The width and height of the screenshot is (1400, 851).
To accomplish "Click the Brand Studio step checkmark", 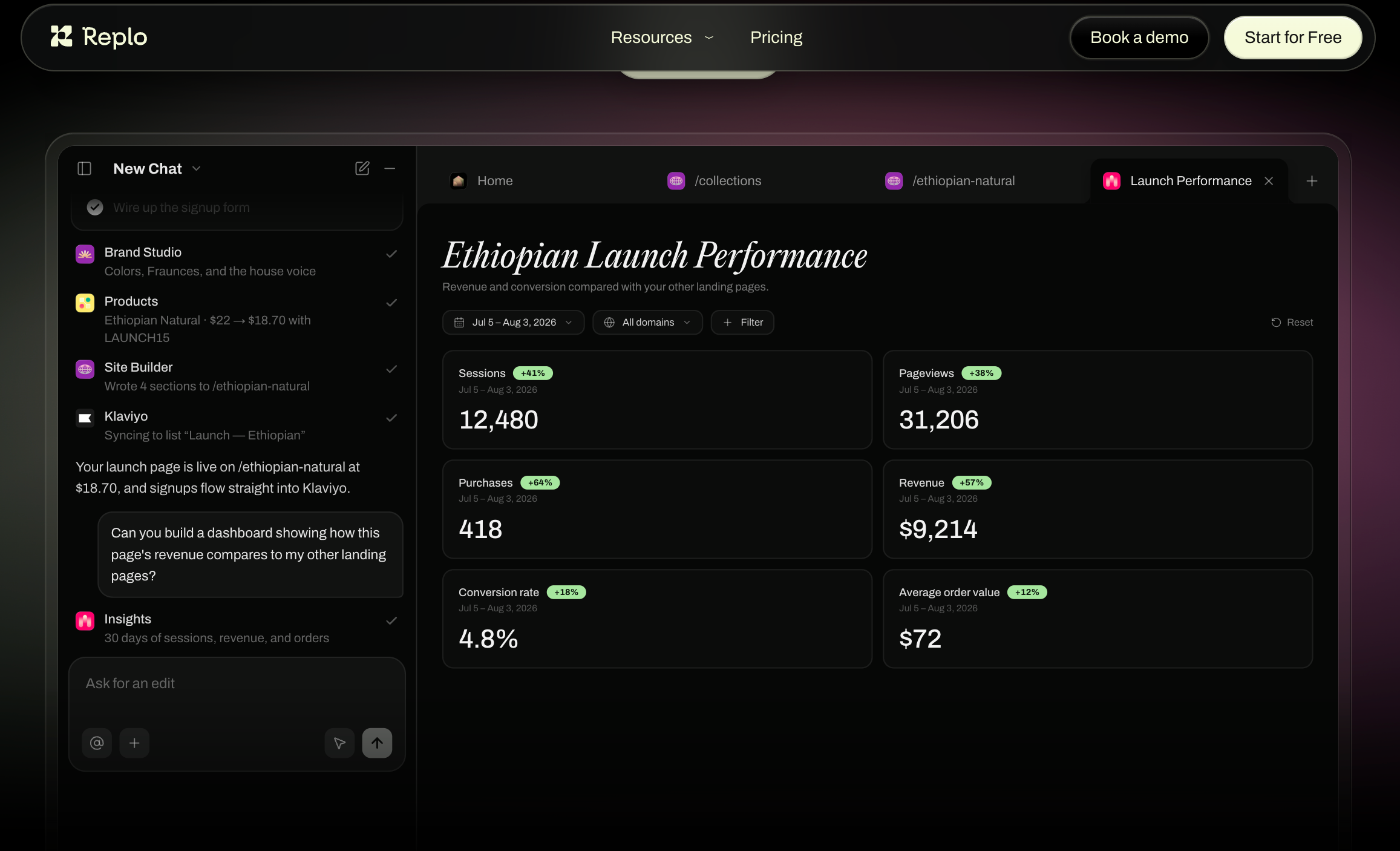I will pos(391,254).
